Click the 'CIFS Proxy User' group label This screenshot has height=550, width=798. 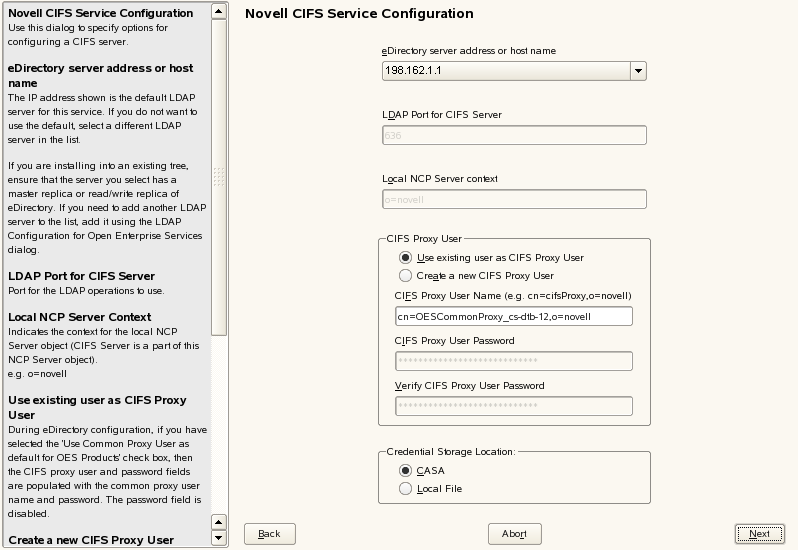424,239
